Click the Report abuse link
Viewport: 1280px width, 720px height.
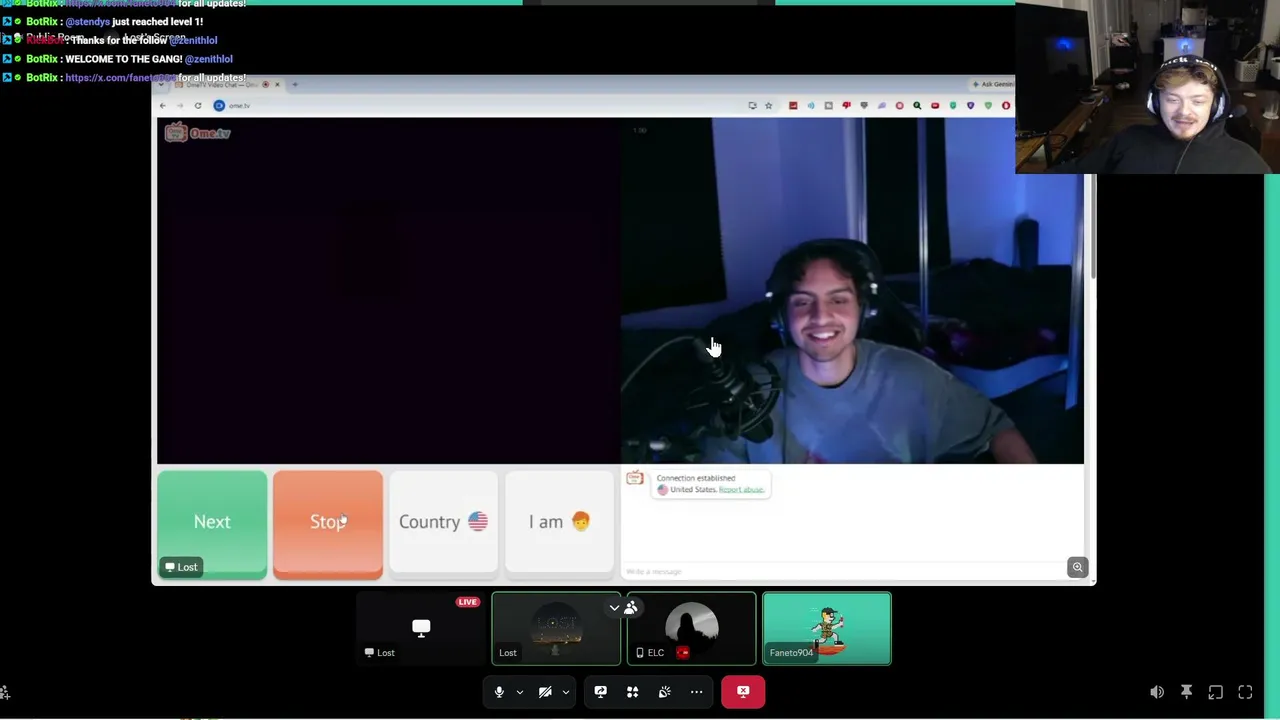tap(741, 490)
